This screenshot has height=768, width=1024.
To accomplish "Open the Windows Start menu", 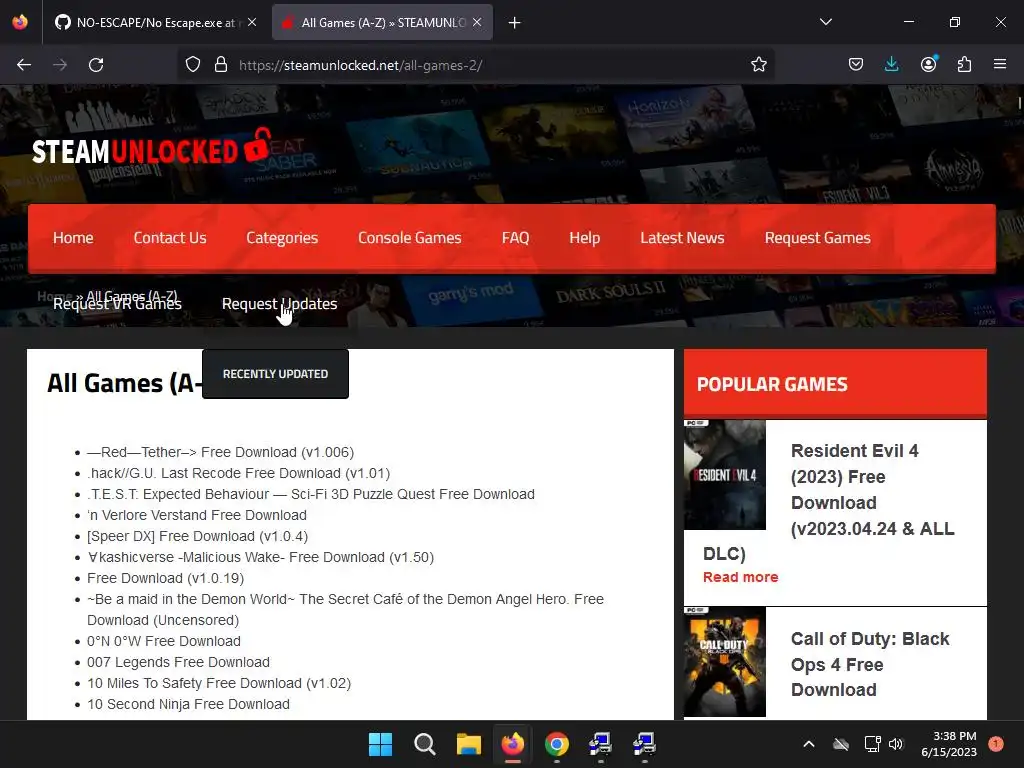I will coord(380,744).
